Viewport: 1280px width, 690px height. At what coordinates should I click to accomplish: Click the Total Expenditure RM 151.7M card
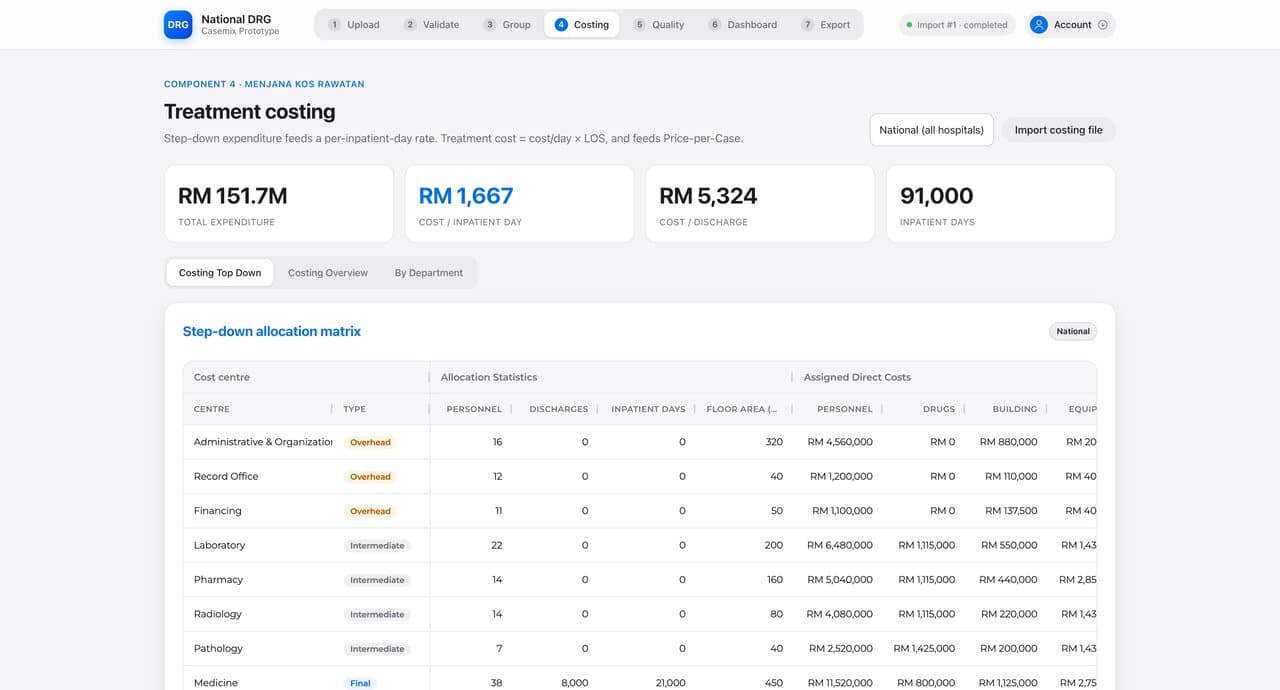click(279, 204)
